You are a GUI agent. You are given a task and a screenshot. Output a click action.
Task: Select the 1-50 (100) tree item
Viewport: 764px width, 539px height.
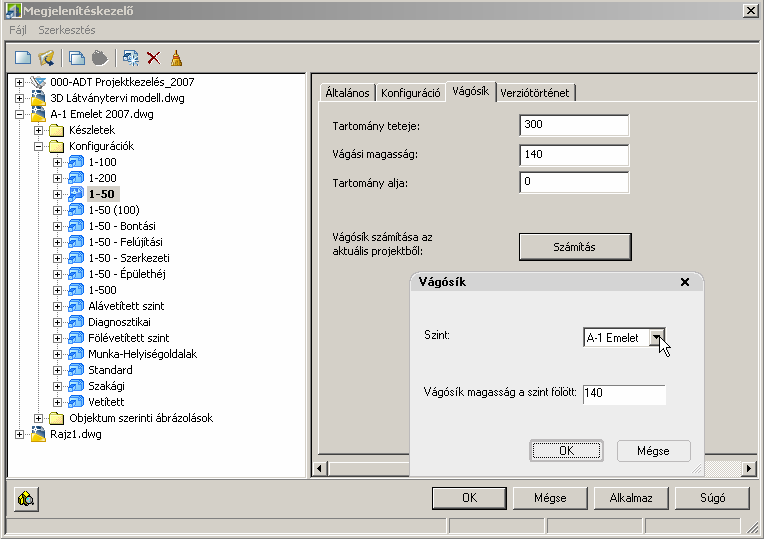[114, 210]
